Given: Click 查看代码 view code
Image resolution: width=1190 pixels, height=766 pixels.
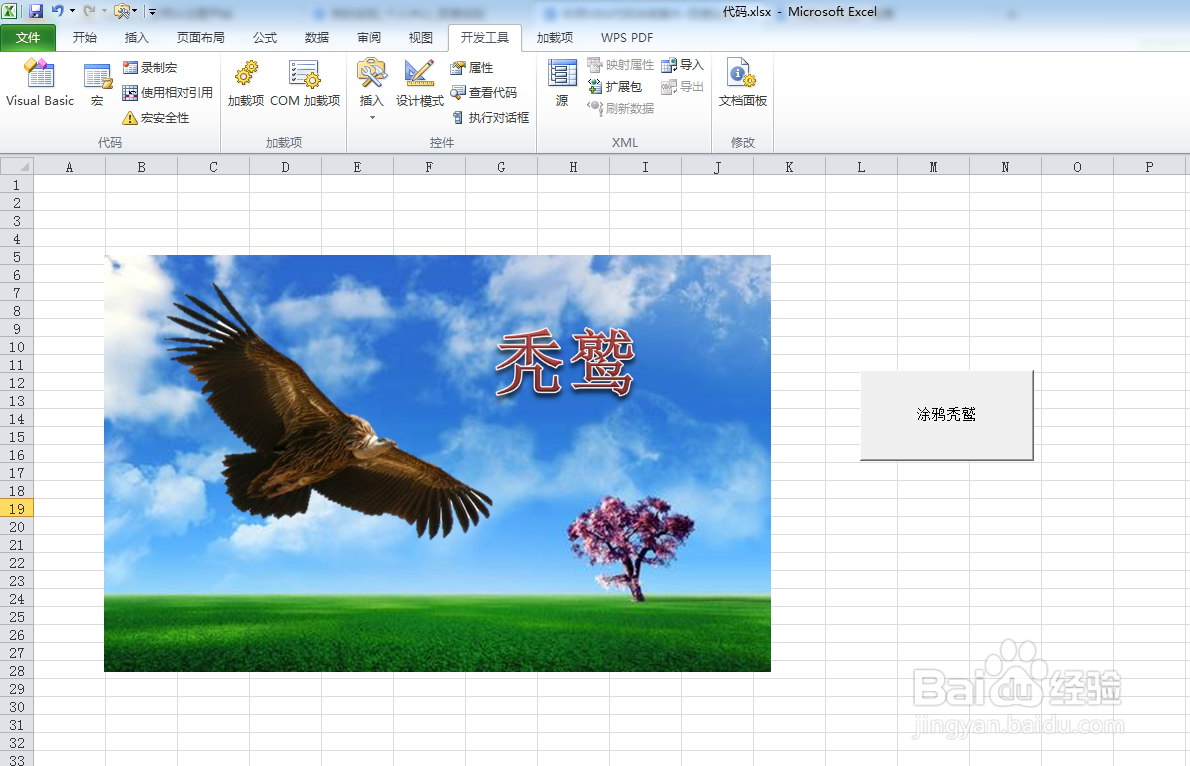Looking at the screenshot, I should tap(483, 93).
